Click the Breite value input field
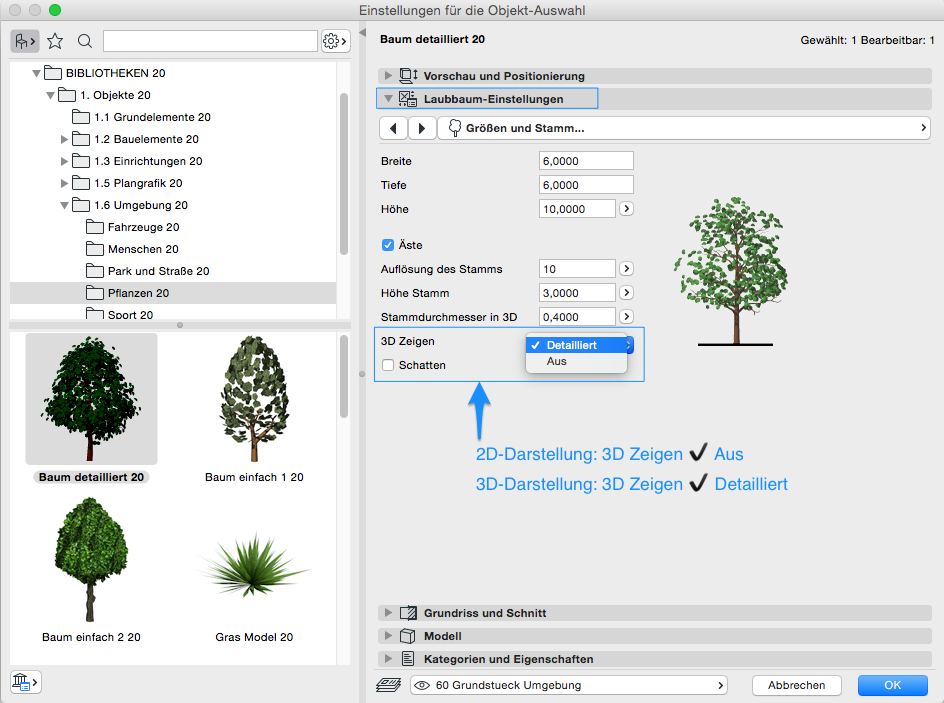 click(586, 161)
